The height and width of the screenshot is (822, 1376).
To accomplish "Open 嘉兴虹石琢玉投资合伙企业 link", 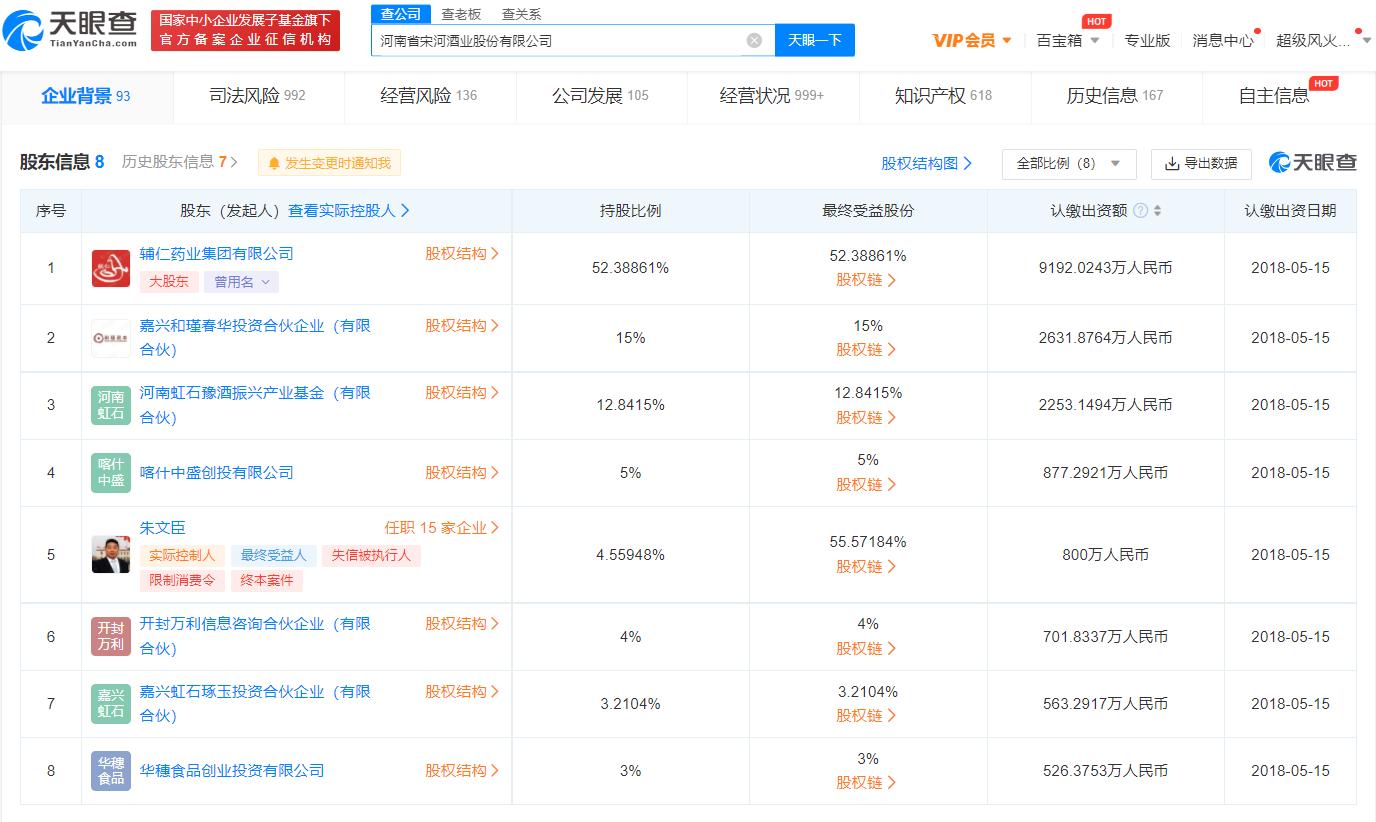I will tap(255, 704).
